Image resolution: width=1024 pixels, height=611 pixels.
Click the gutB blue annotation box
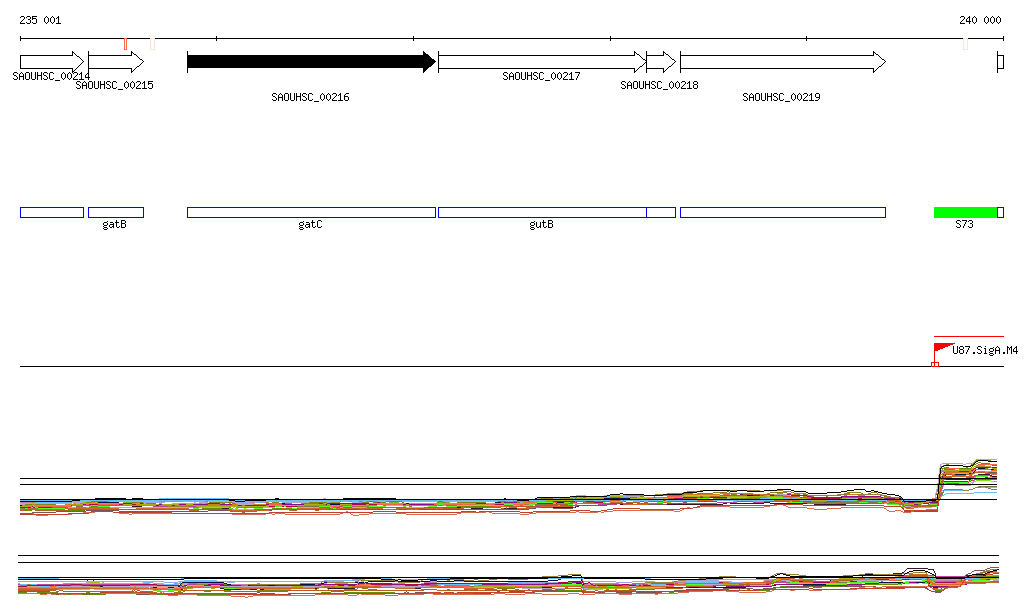pos(542,212)
